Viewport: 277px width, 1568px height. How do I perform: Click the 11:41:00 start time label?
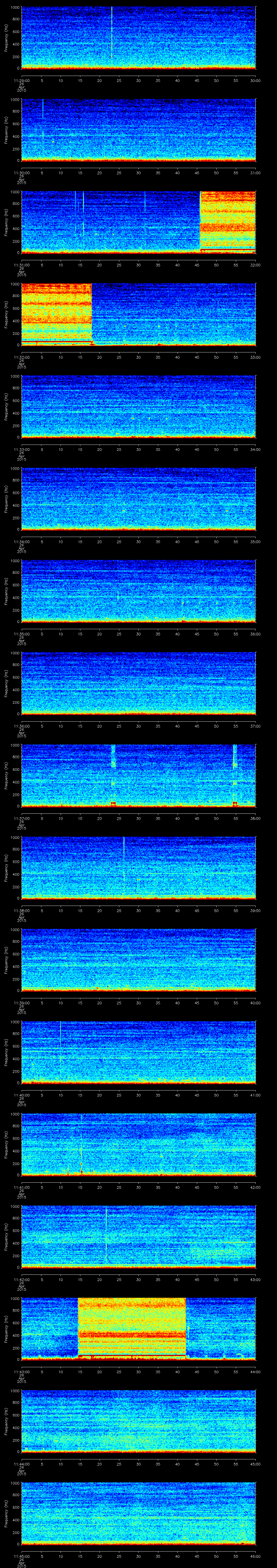pyautogui.click(x=21, y=1187)
